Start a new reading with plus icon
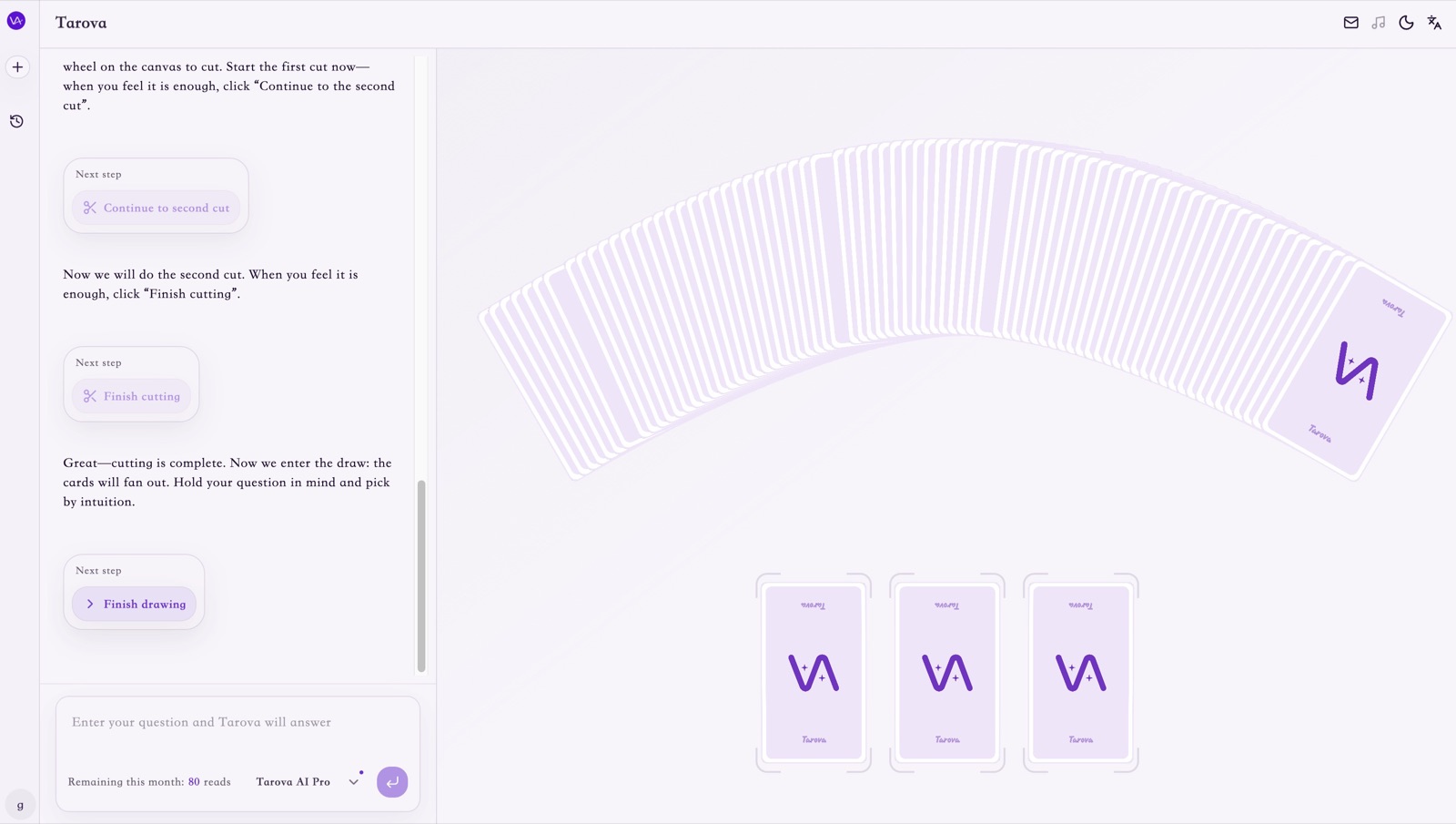This screenshot has width=1456, height=824. (x=17, y=66)
